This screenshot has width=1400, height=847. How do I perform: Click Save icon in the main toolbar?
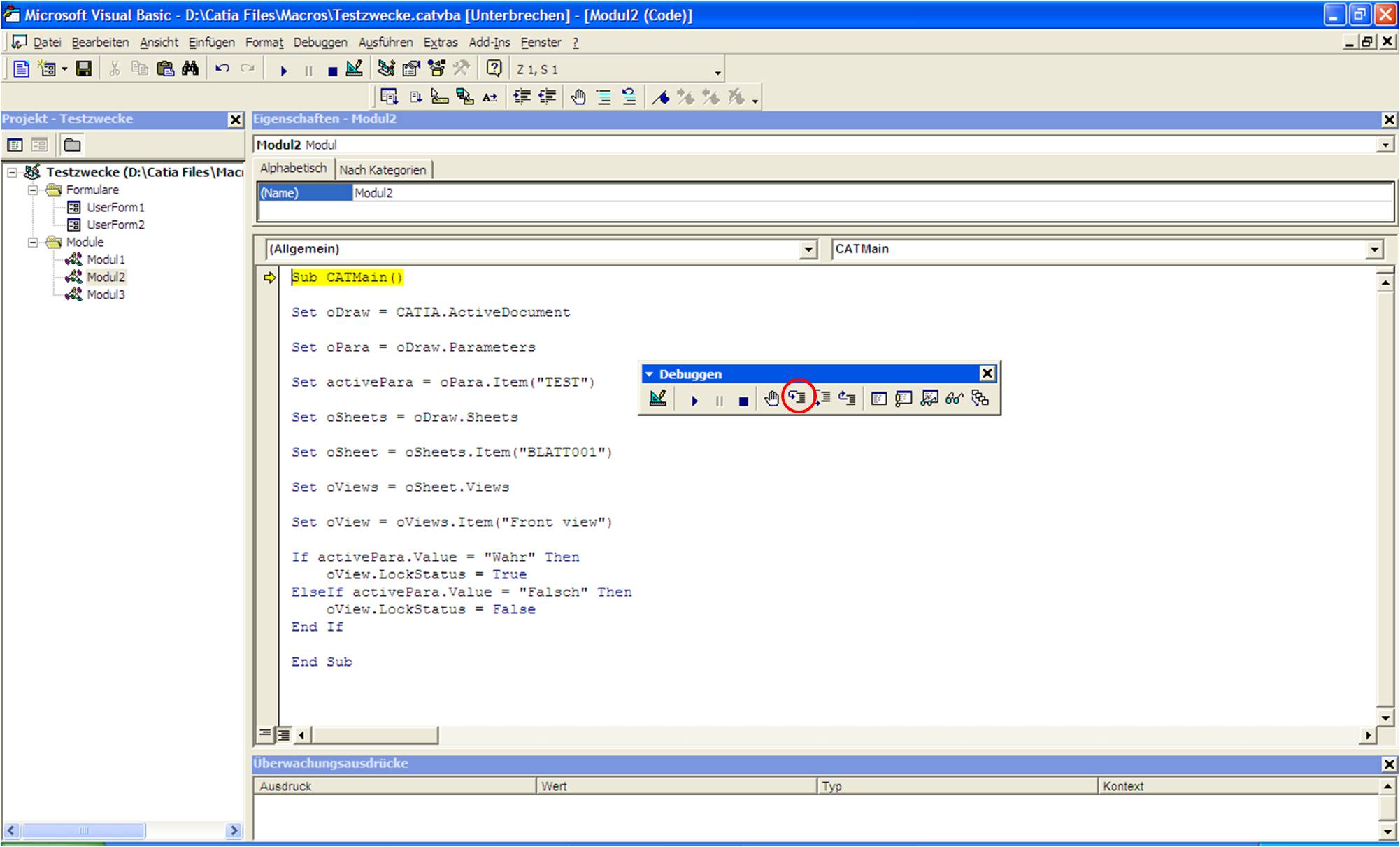pyautogui.click(x=84, y=69)
